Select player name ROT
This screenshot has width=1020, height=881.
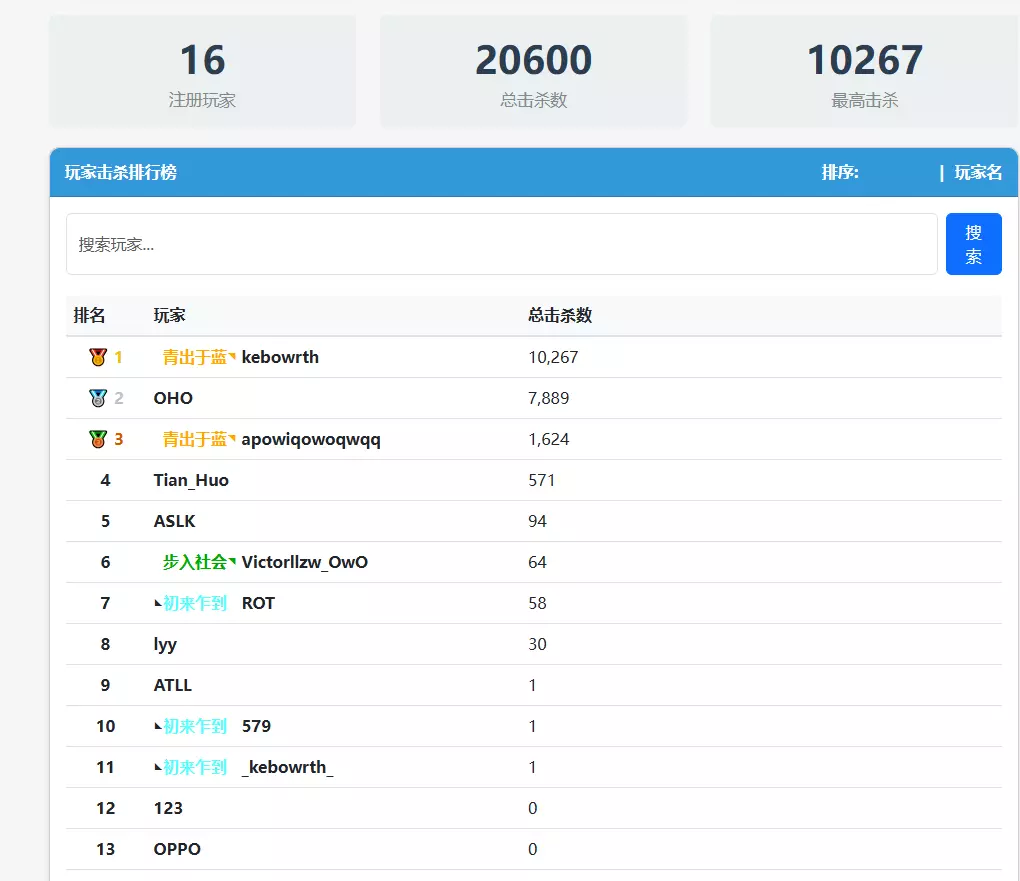coord(258,603)
